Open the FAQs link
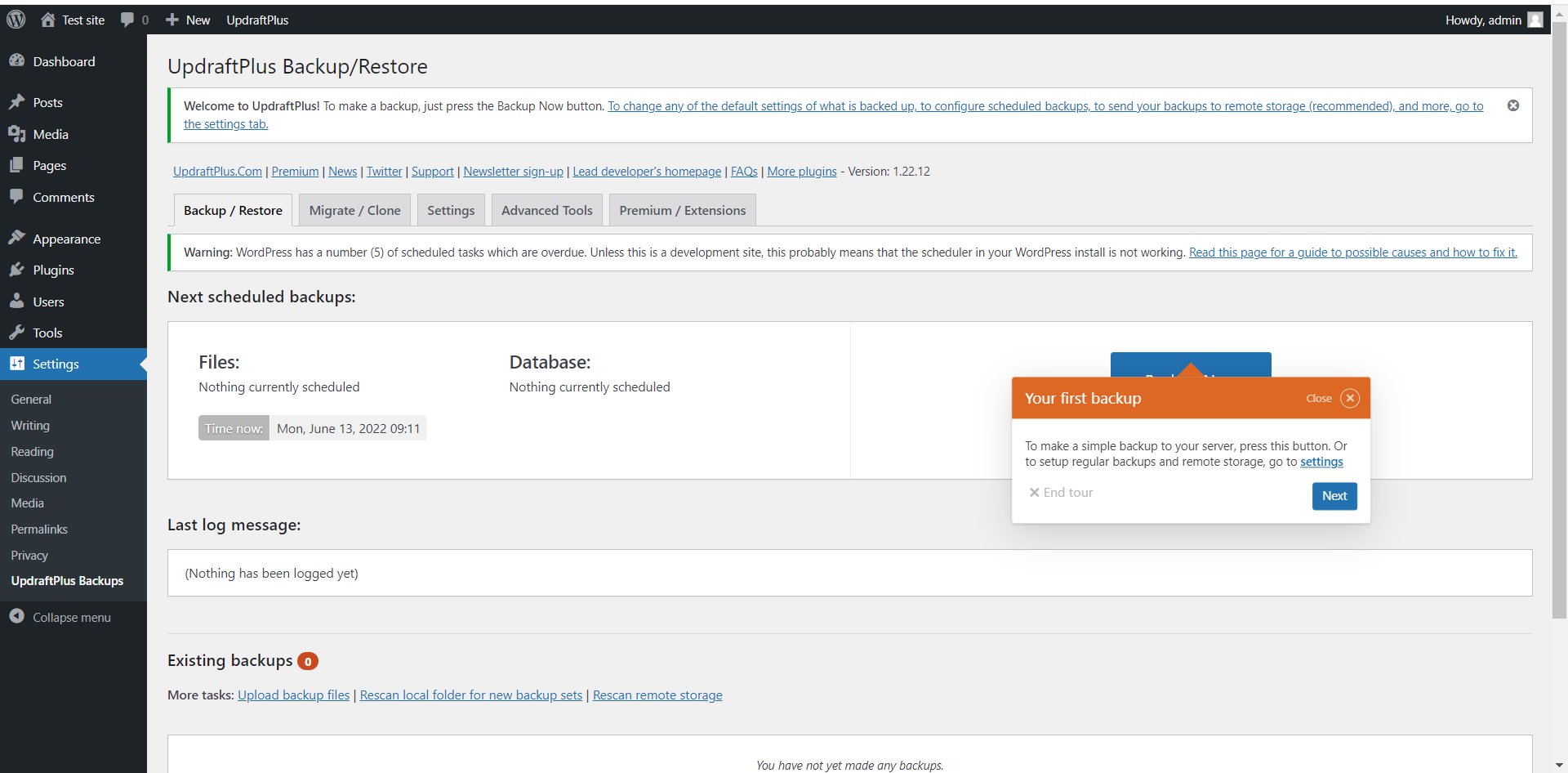1568x773 pixels. tap(744, 172)
